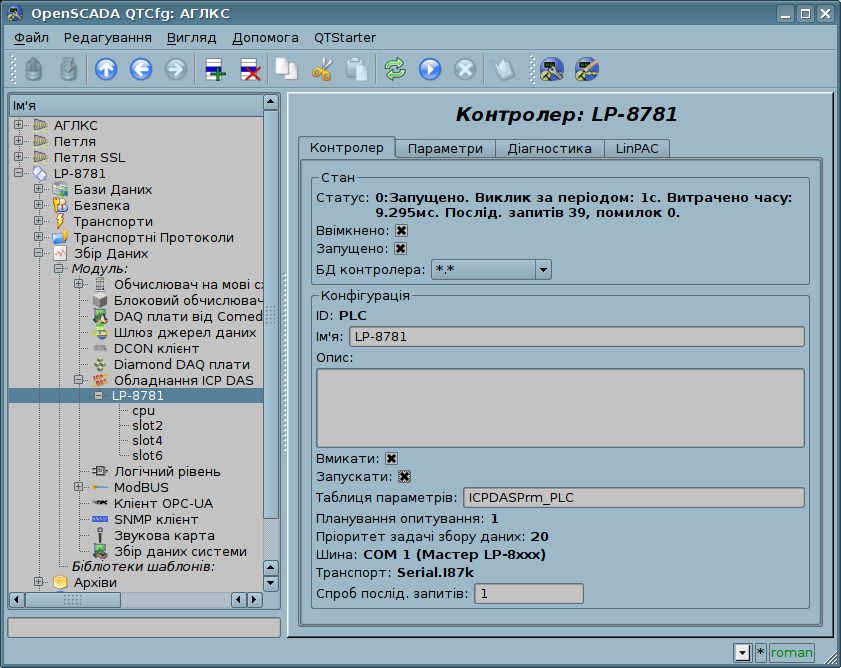The image size is (841, 668).
Task: Click the blue Up arrow toolbar icon
Action: [x=106, y=69]
